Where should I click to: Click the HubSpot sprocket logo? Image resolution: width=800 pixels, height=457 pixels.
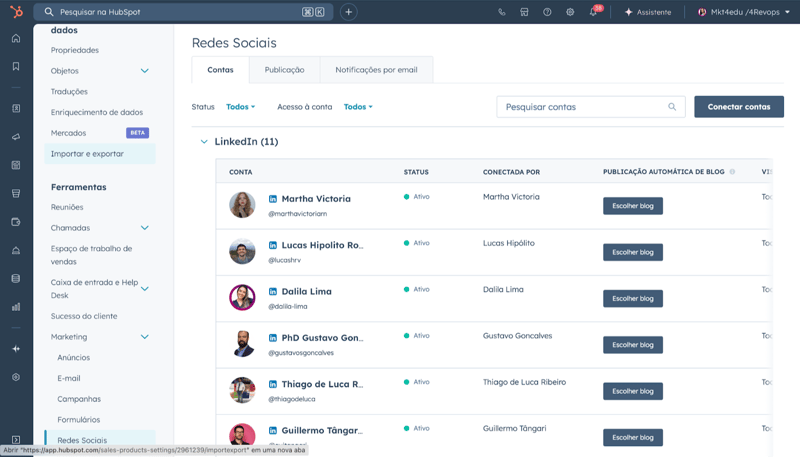(16, 11)
